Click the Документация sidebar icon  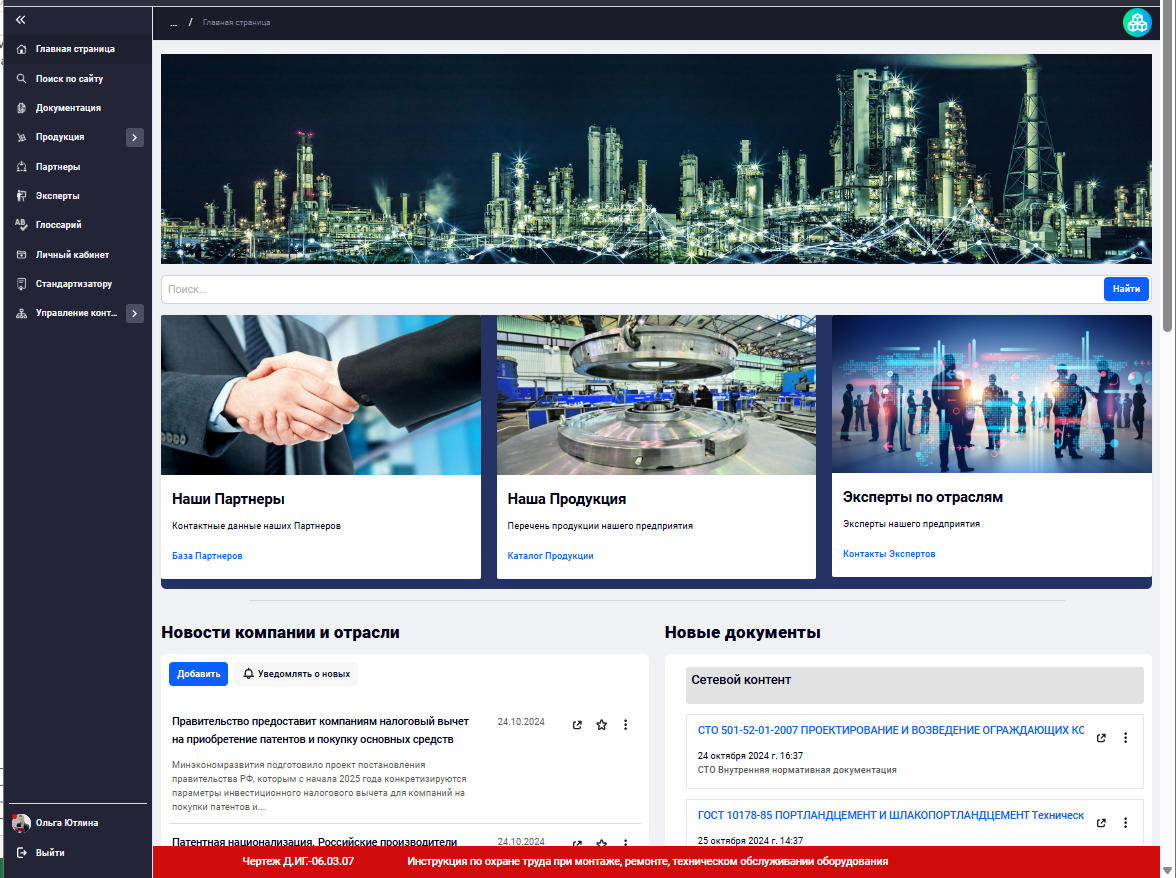21,107
